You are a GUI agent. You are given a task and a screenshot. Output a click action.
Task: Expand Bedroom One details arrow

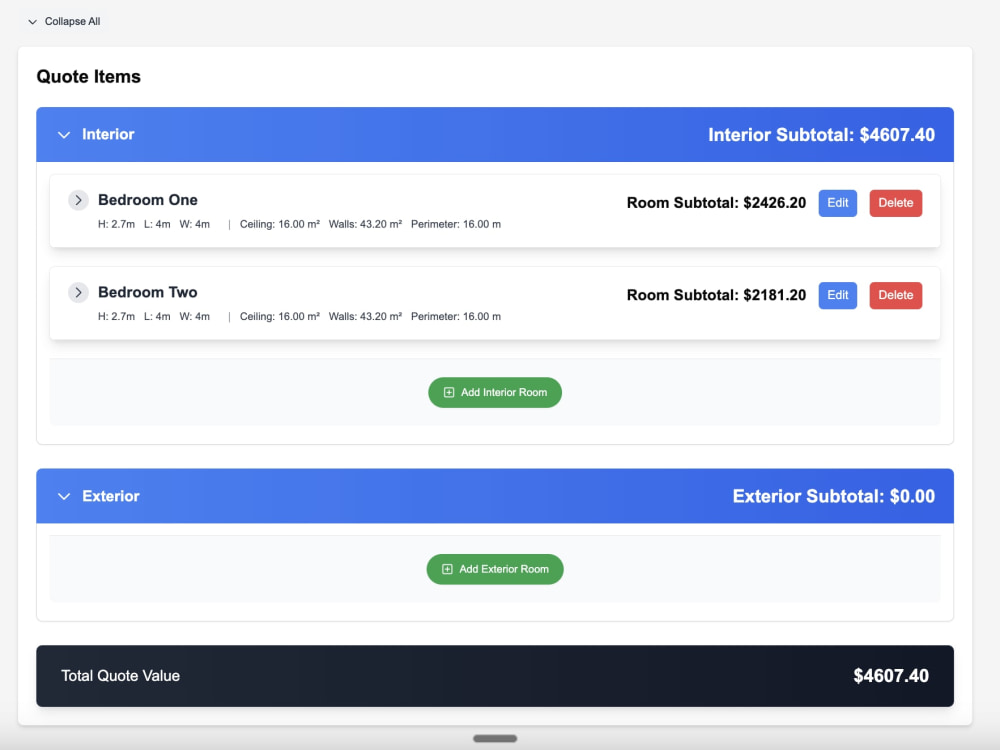point(78,200)
